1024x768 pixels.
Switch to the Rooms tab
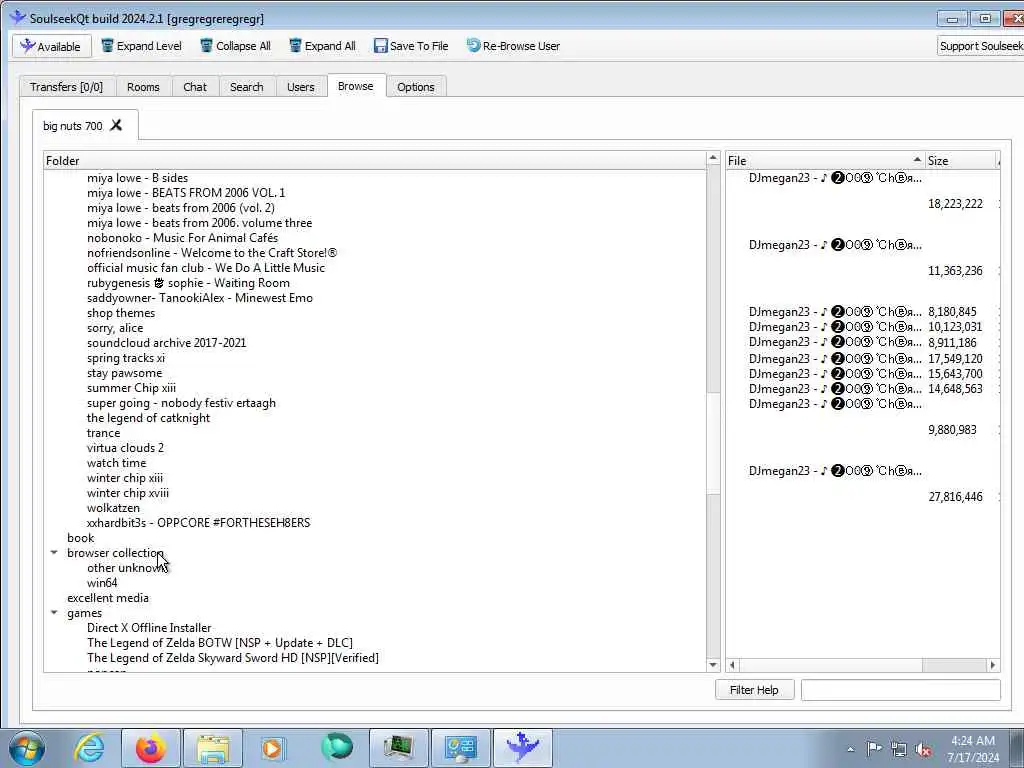point(143,87)
